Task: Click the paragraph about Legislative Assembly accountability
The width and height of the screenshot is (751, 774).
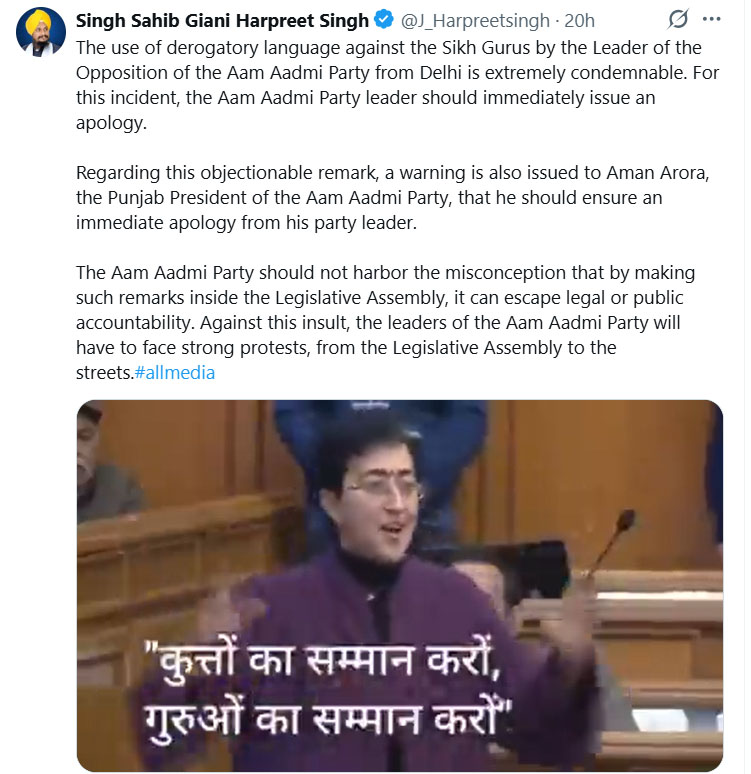Action: coord(385,322)
